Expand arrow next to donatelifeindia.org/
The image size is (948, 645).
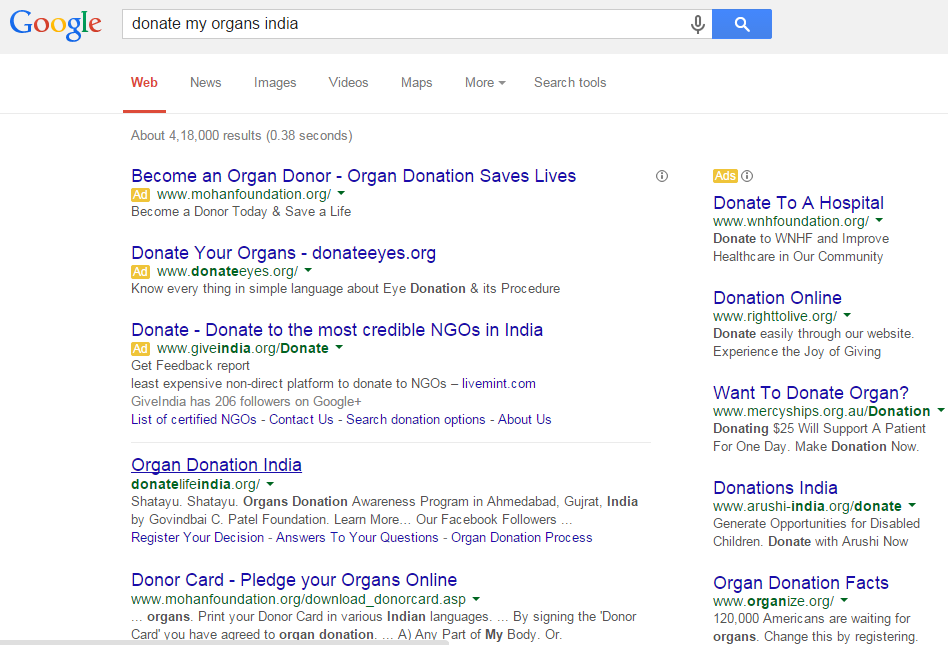[x=270, y=484]
